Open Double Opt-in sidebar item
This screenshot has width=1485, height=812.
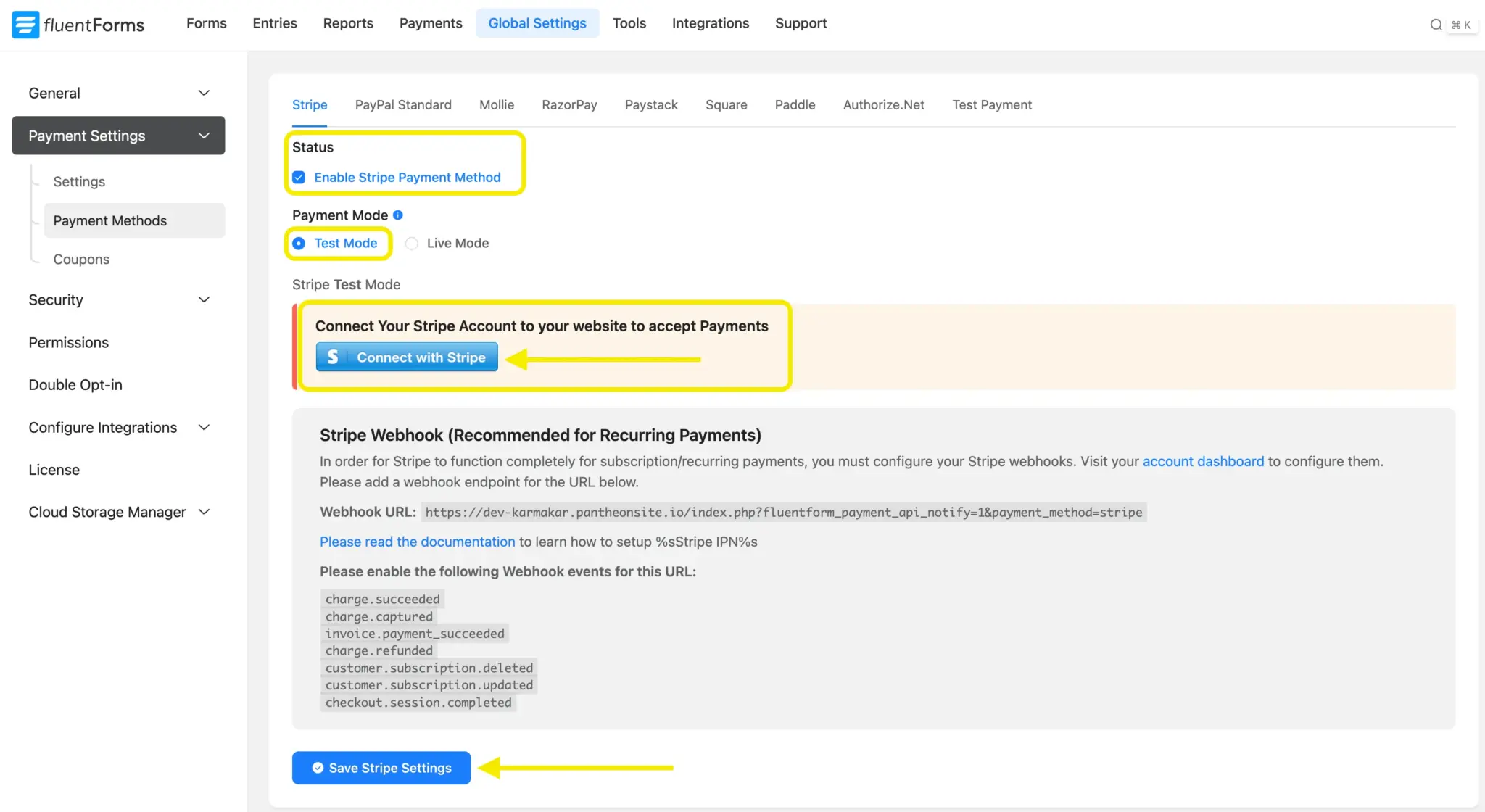pos(75,384)
